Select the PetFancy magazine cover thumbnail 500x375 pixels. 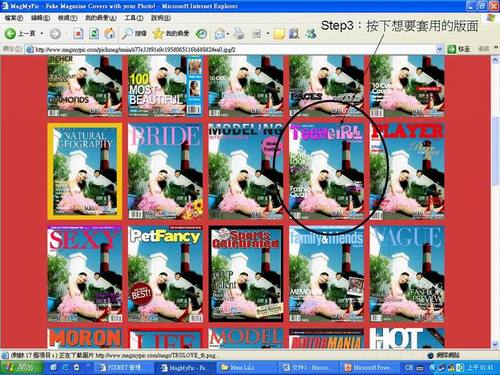click(x=165, y=274)
